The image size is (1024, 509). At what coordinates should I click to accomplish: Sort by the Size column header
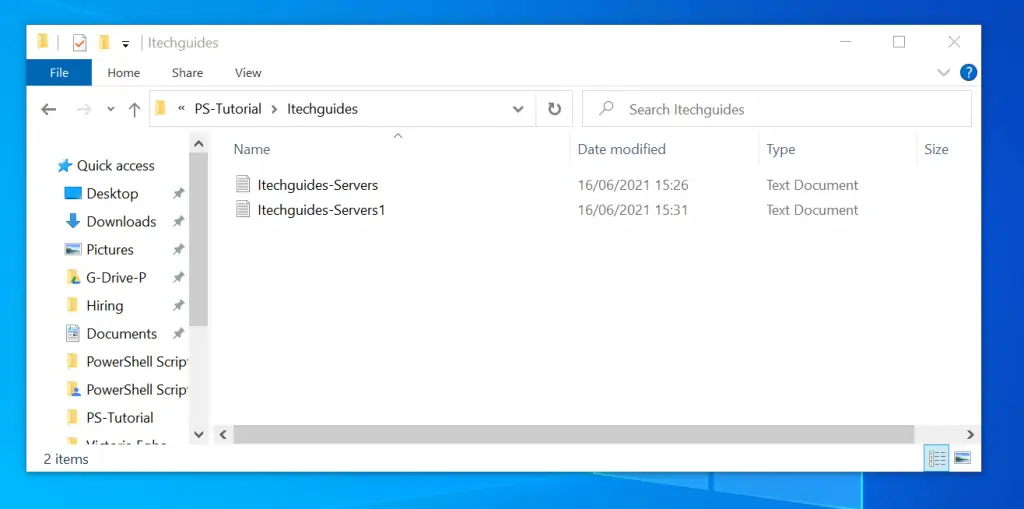936,149
